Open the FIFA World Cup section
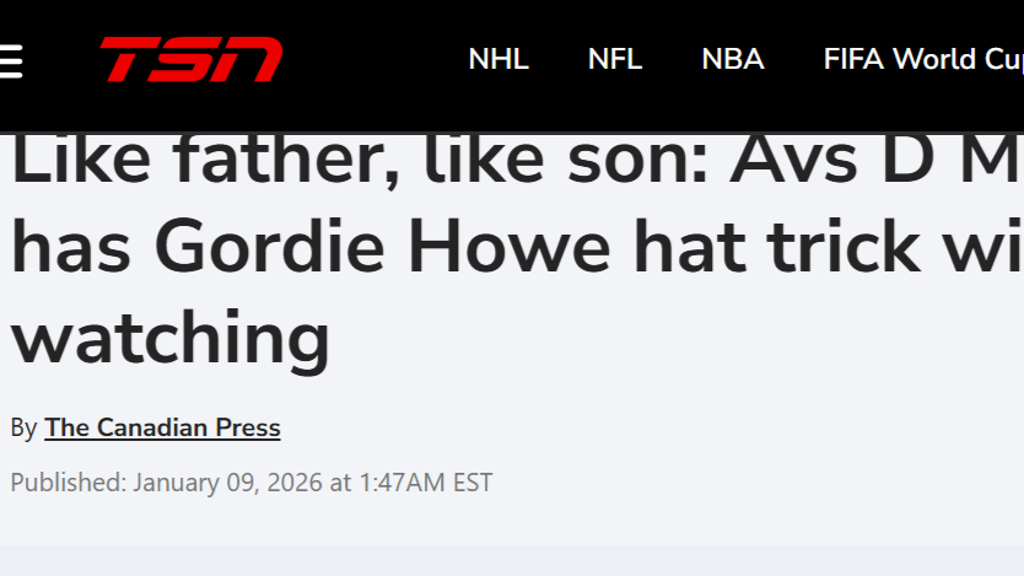This screenshot has width=1024, height=576. click(922, 60)
